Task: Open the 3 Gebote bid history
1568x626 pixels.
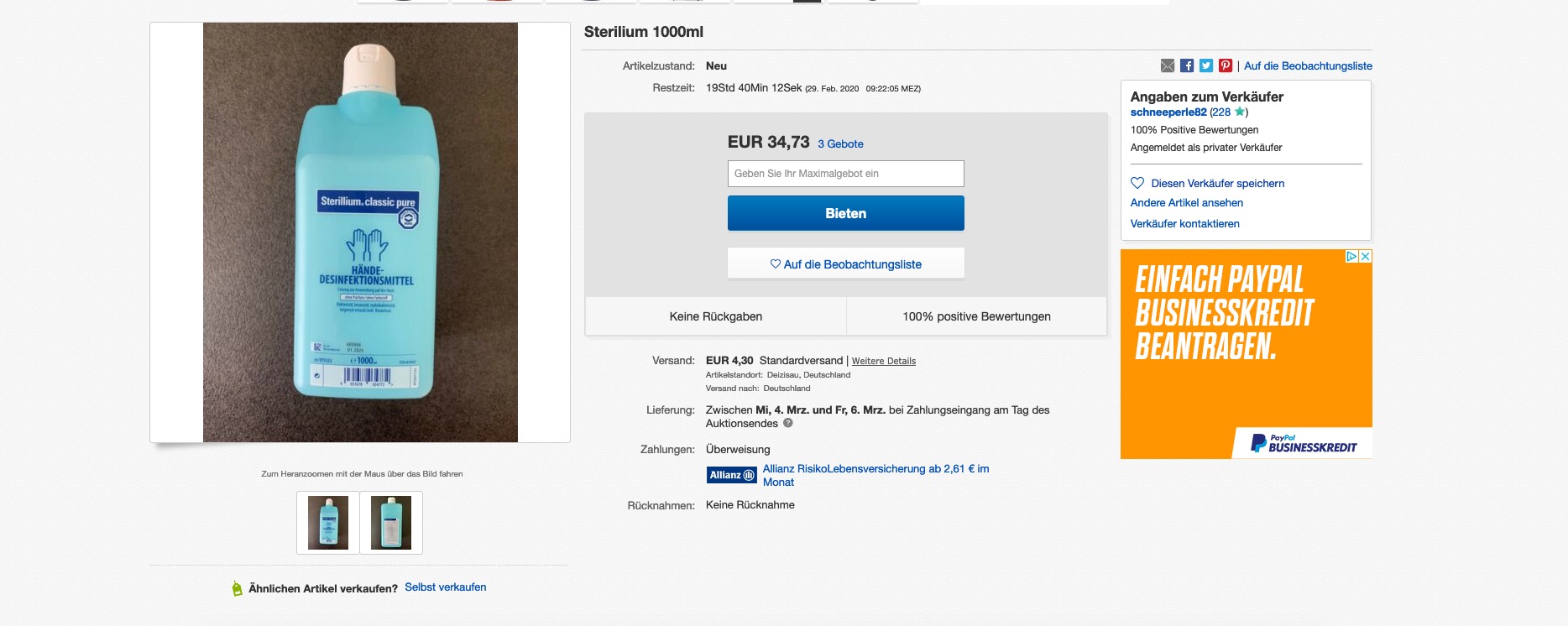Action: pyautogui.click(x=840, y=144)
